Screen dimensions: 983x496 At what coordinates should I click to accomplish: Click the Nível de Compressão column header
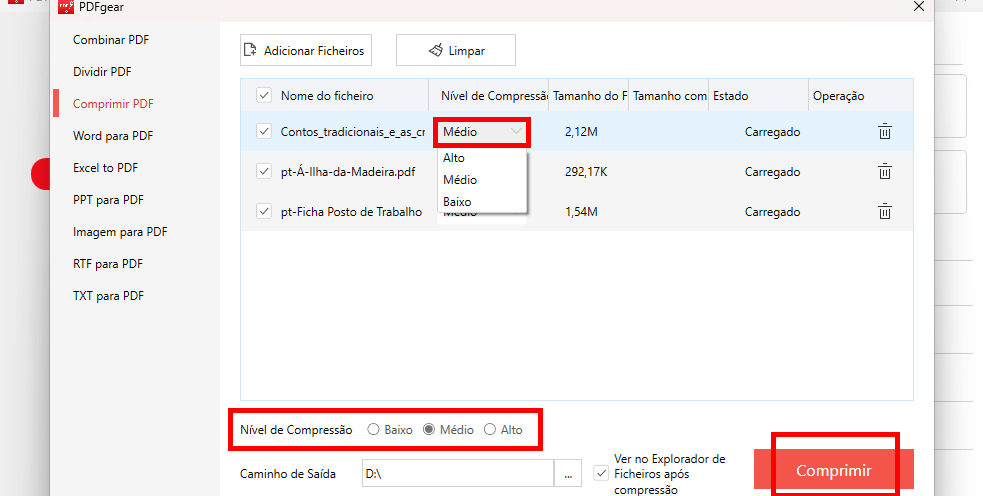494,96
